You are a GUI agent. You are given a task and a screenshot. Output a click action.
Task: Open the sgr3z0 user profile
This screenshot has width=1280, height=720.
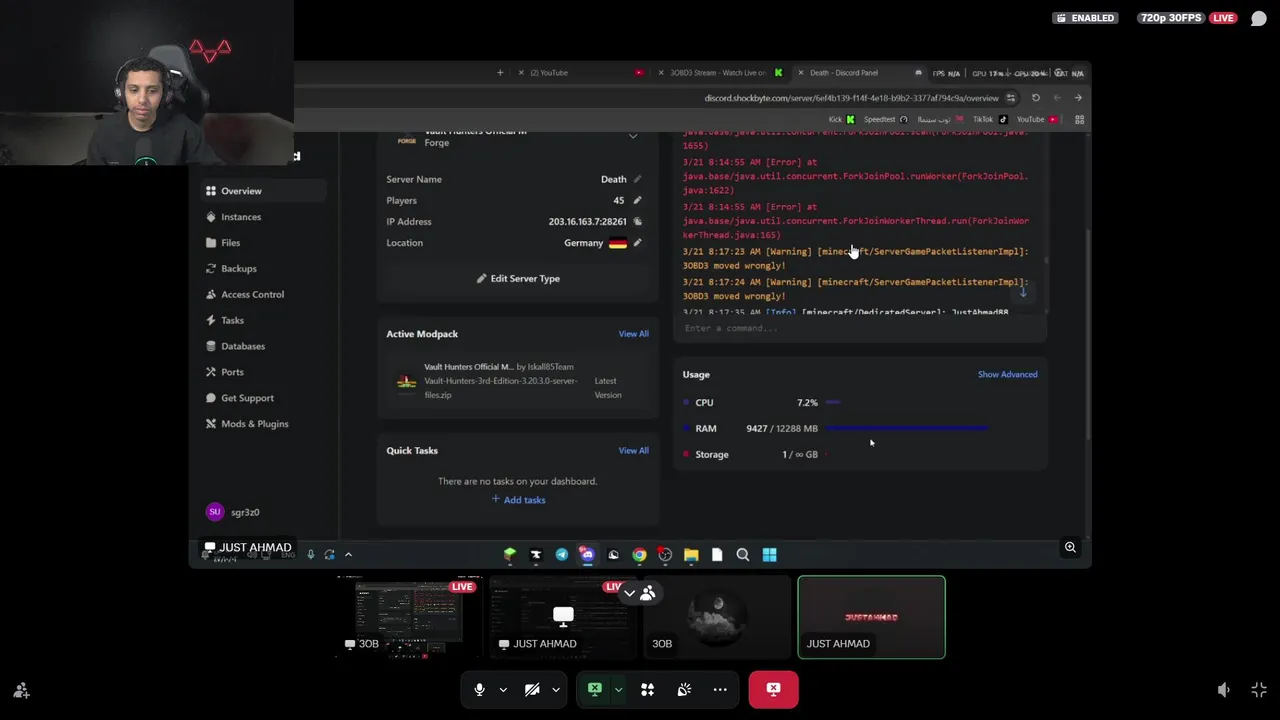233,512
